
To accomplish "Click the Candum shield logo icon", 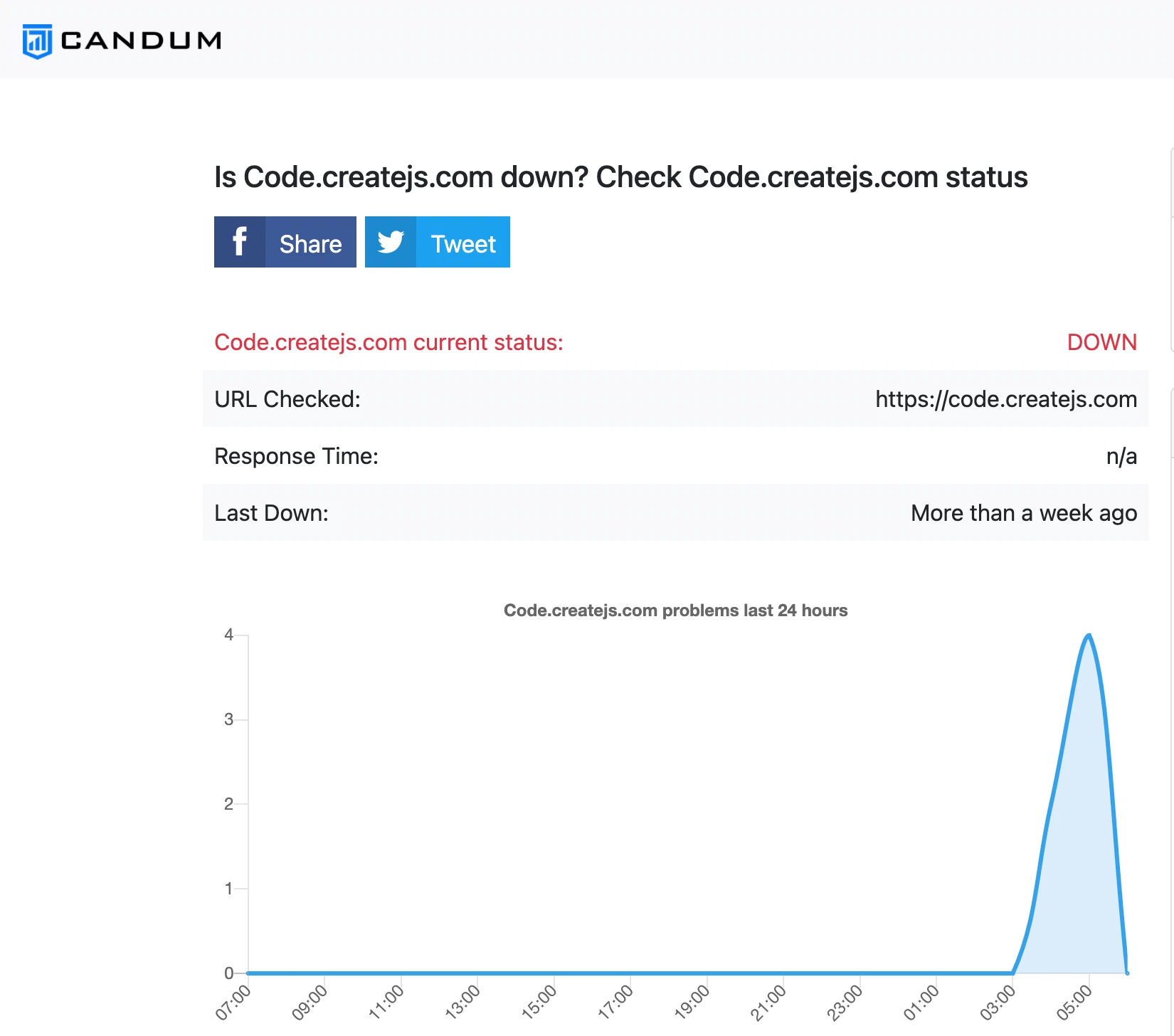I will click(37, 41).
